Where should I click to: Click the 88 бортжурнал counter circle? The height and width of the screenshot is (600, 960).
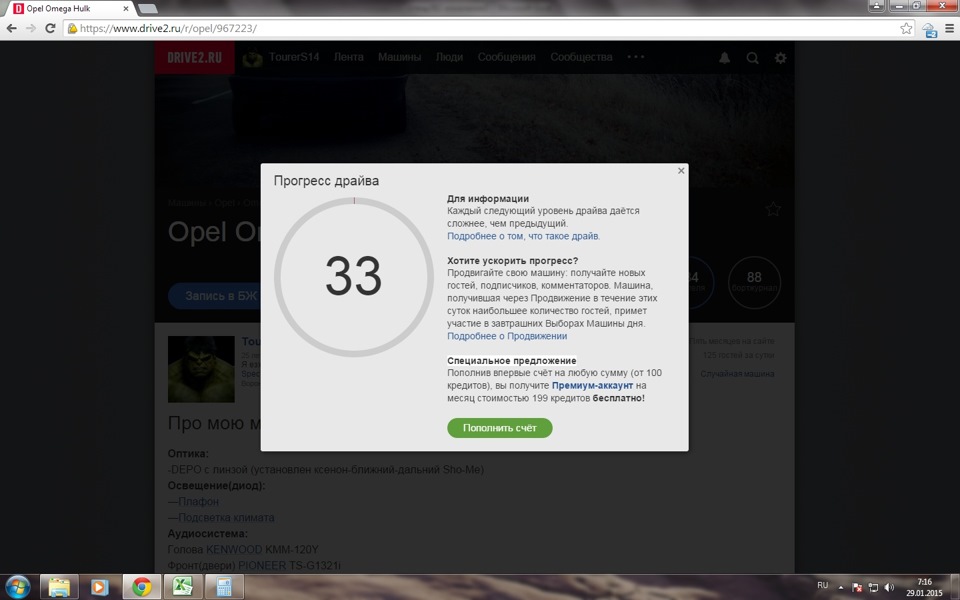(x=754, y=282)
